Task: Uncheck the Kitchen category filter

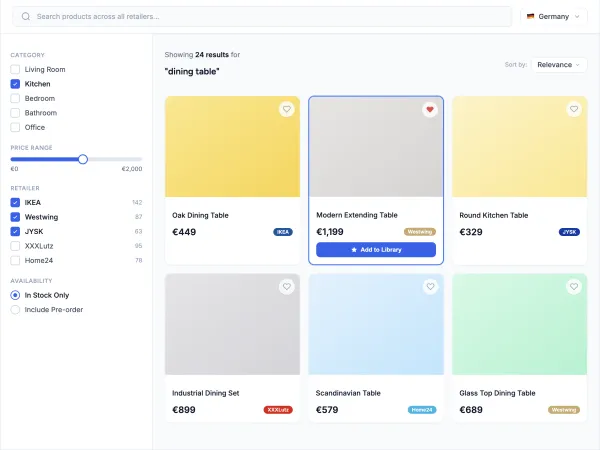Action: tap(15, 84)
